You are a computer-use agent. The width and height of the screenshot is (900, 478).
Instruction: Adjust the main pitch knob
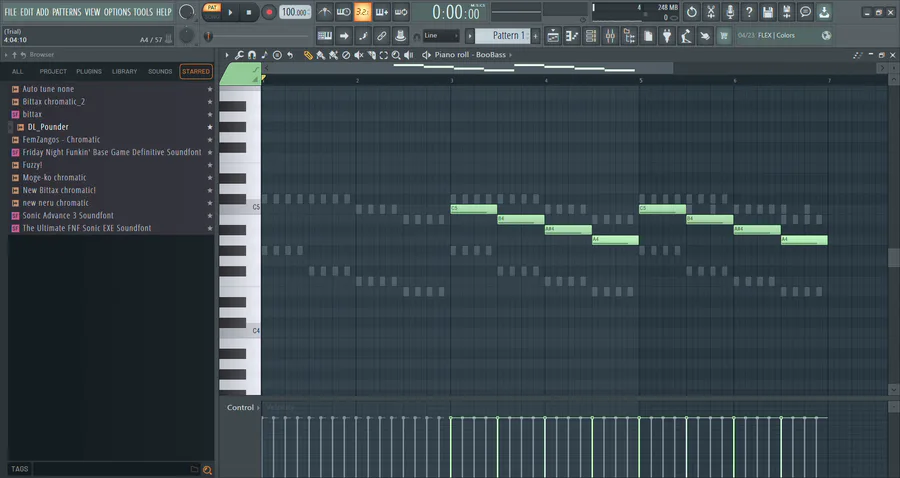[x=186, y=36]
